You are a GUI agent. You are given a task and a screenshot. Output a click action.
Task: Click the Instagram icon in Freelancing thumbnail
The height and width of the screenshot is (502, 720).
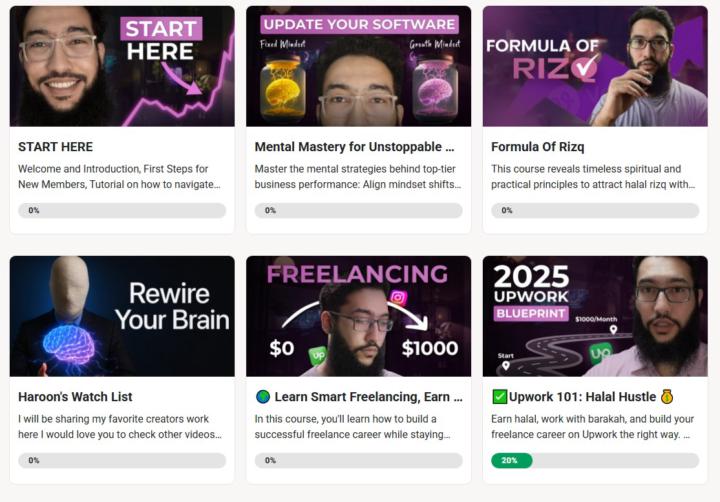click(x=398, y=298)
